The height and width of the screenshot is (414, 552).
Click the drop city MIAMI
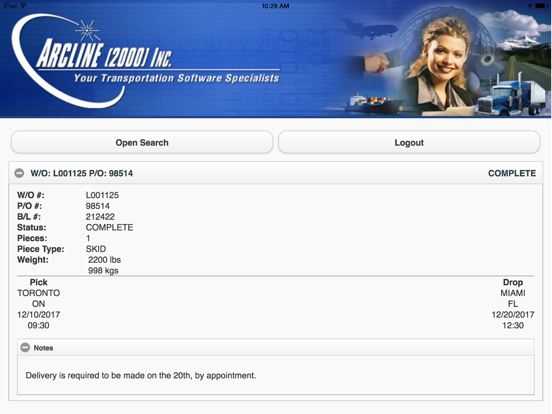pos(513,293)
